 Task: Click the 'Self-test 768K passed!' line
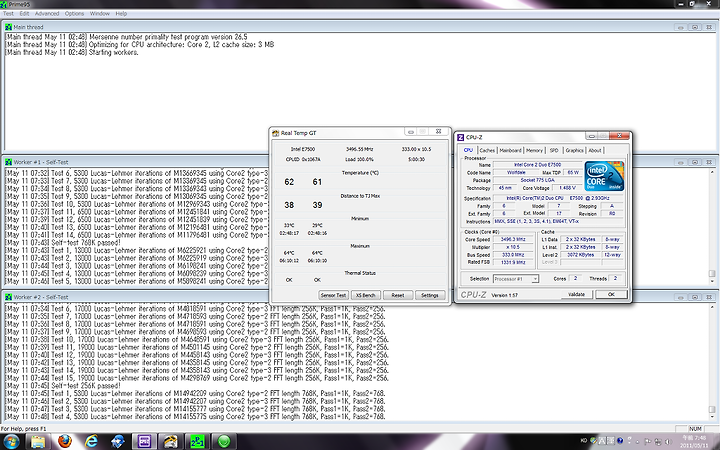63,242
